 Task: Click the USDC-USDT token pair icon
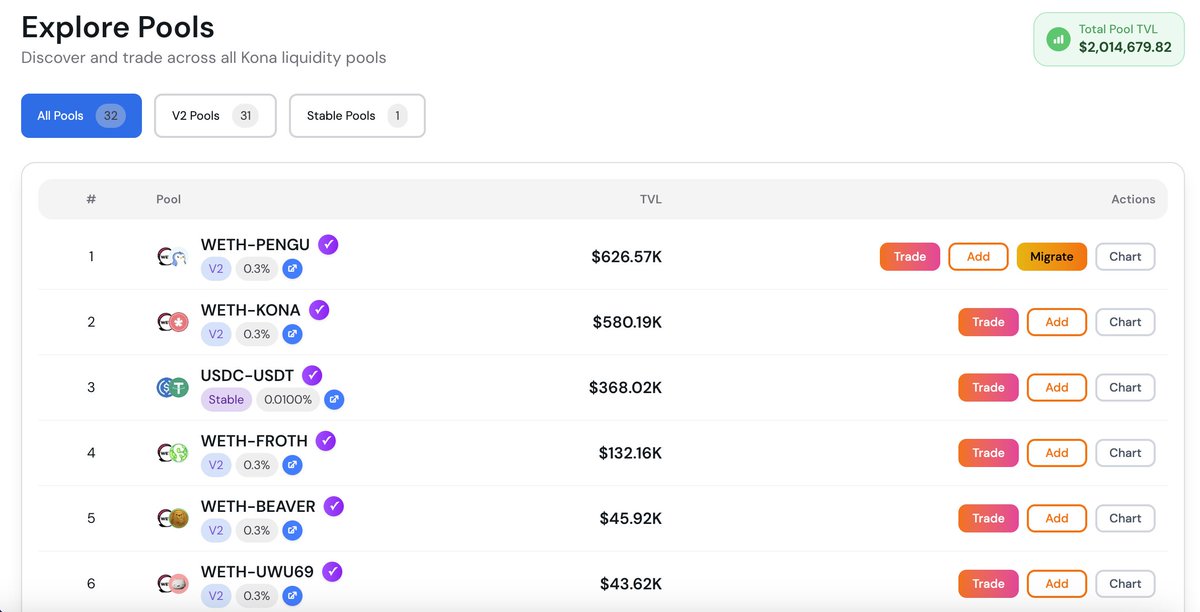click(172, 388)
